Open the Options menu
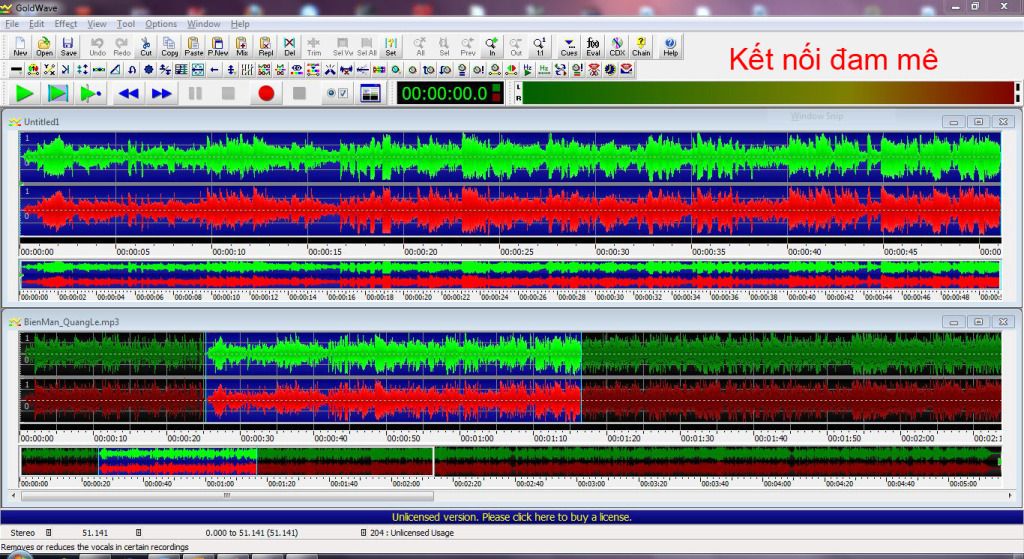The height and width of the screenshot is (559, 1024). click(161, 24)
